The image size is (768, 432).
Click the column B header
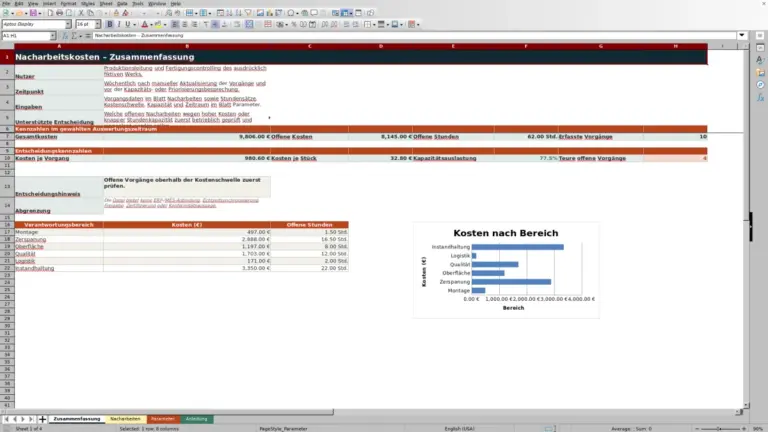point(187,46)
